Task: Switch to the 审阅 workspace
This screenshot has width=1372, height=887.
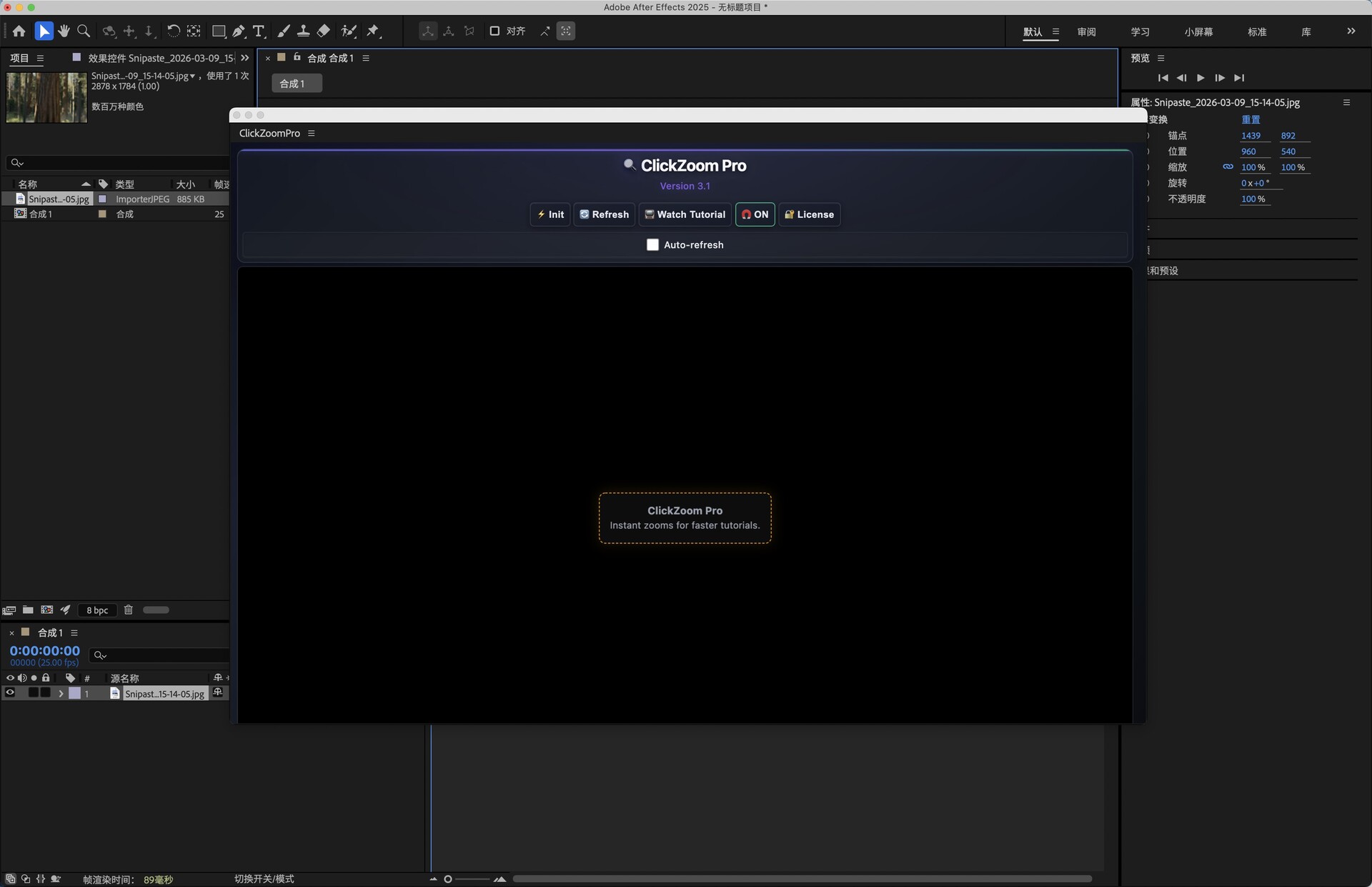Action: pyautogui.click(x=1086, y=31)
